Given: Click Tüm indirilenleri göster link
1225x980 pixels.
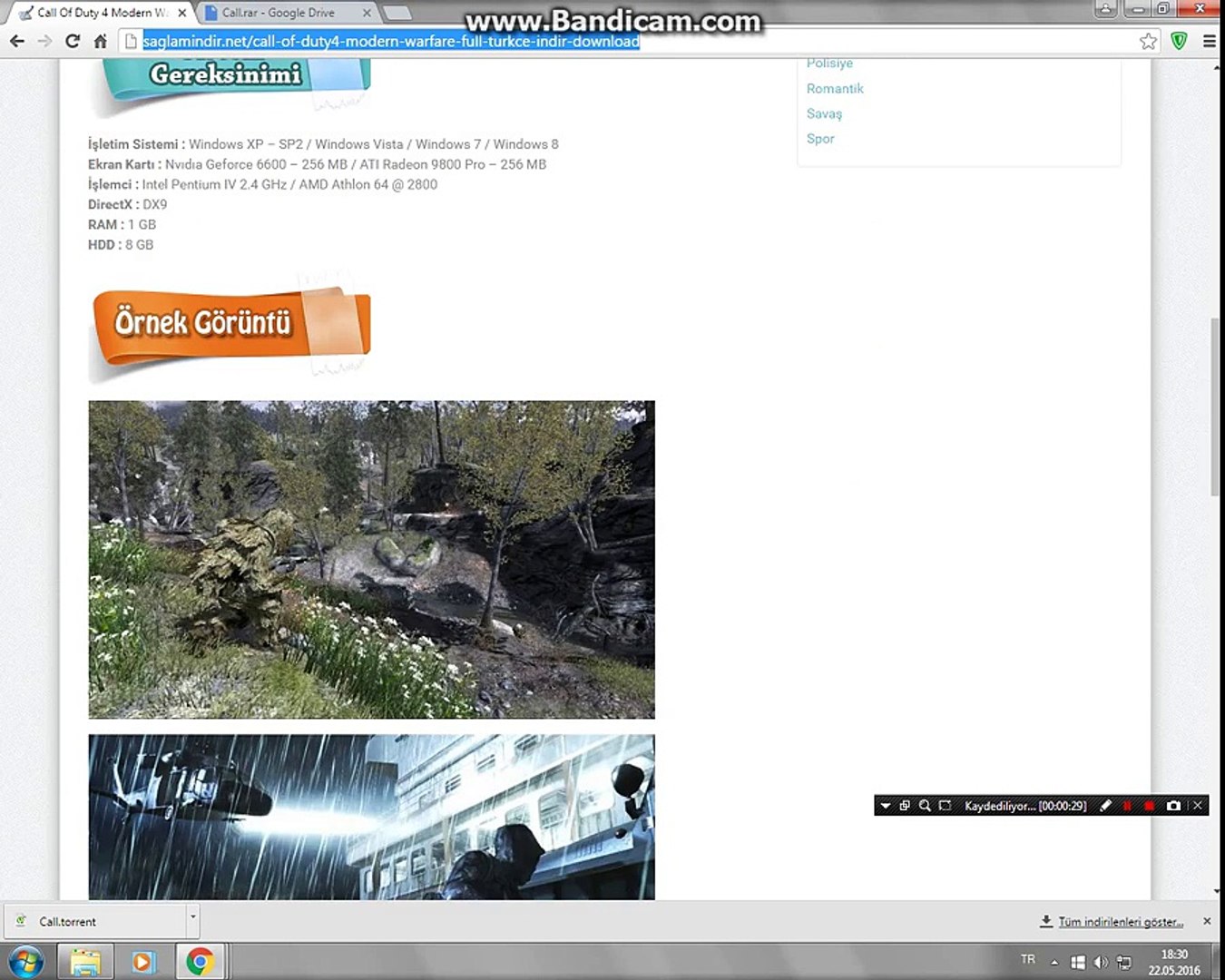Looking at the screenshot, I should pos(1121,922).
